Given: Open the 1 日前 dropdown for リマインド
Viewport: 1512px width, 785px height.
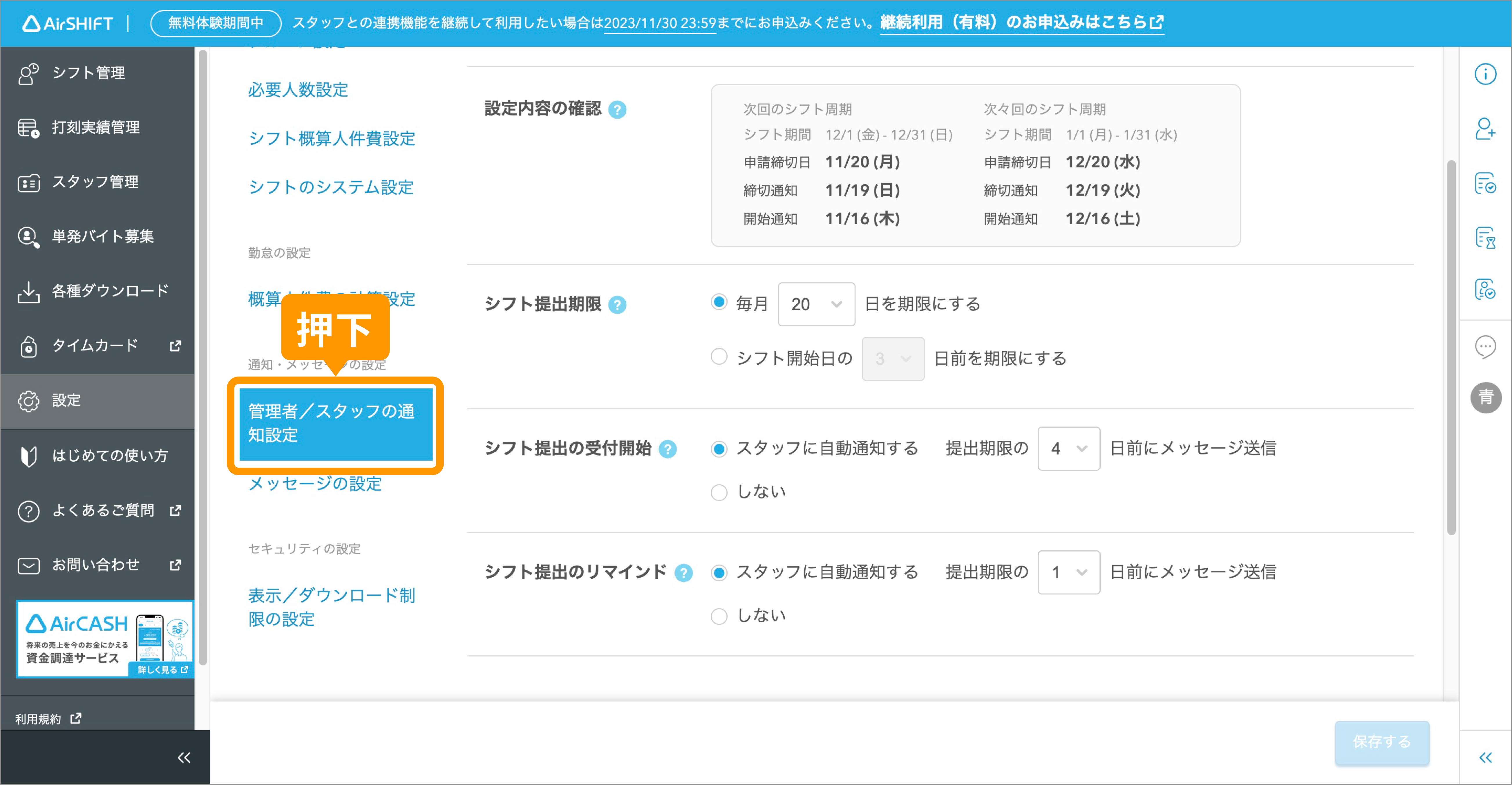Looking at the screenshot, I should (x=1068, y=572).
